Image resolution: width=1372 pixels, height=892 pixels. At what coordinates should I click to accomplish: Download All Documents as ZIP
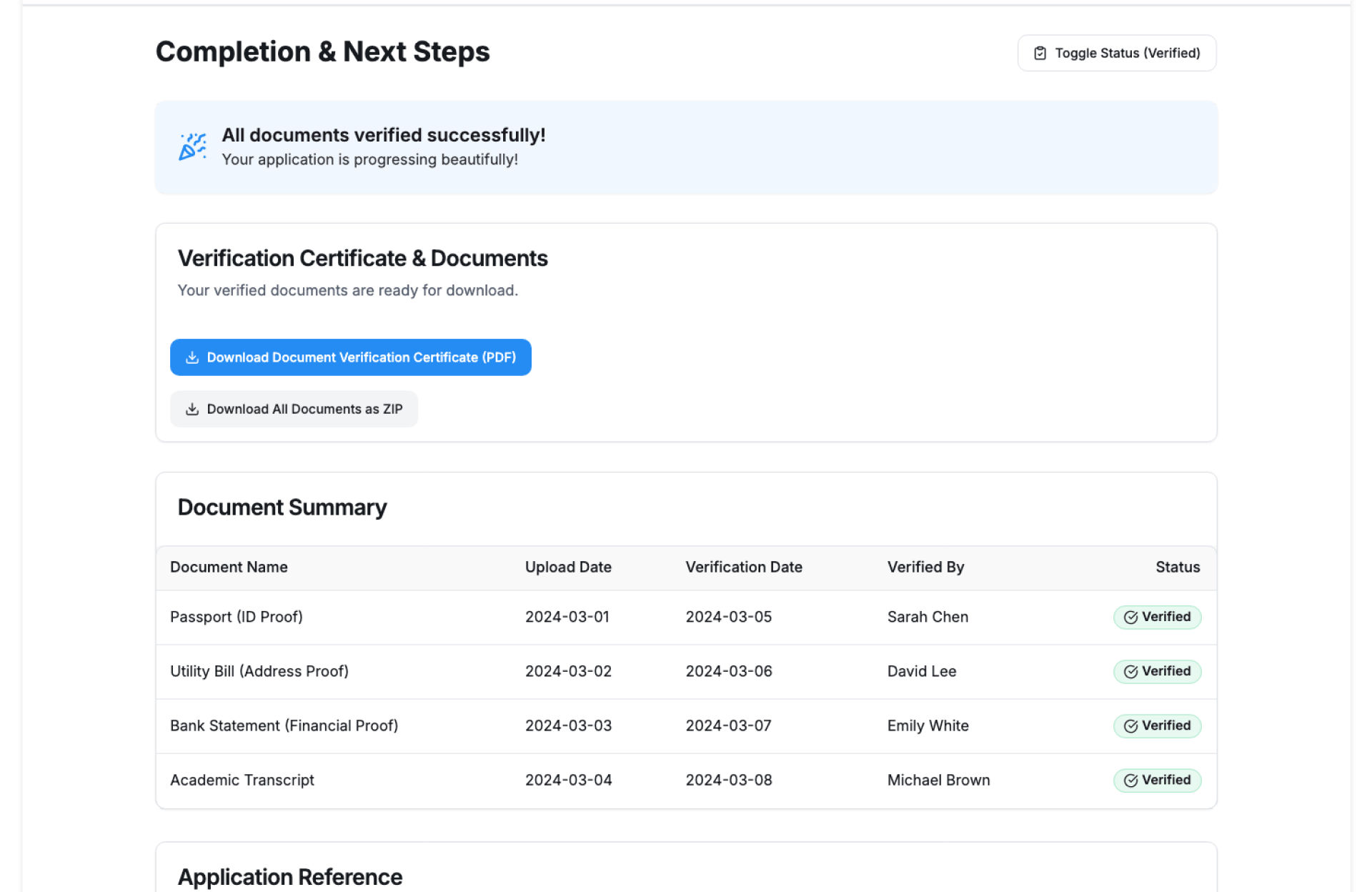click(294, 409)
